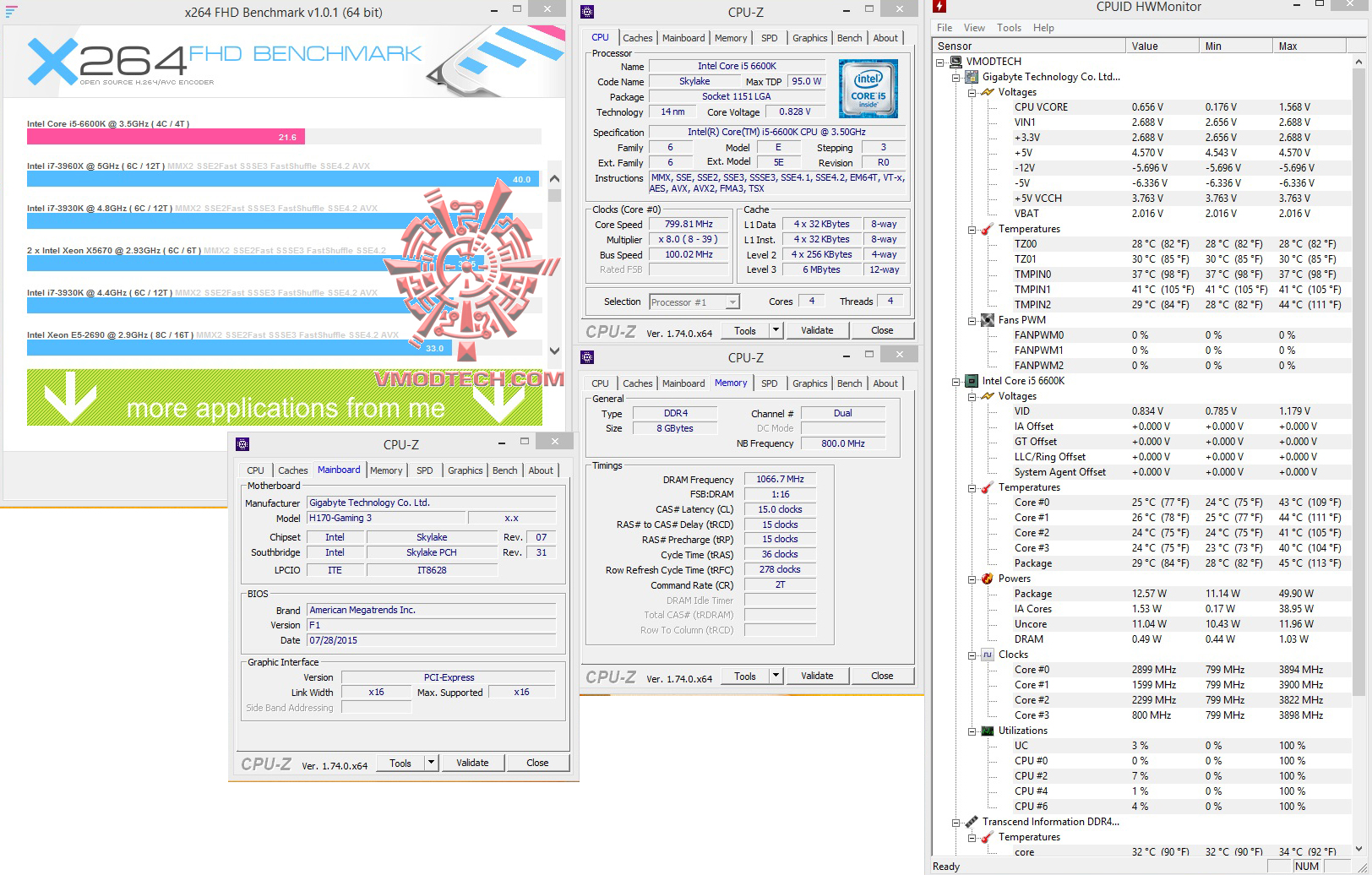Select Graphics tab in the CPU-Z Mainboard window
The width and height of the screenshot is (1372, 875).
coord(465,470)
